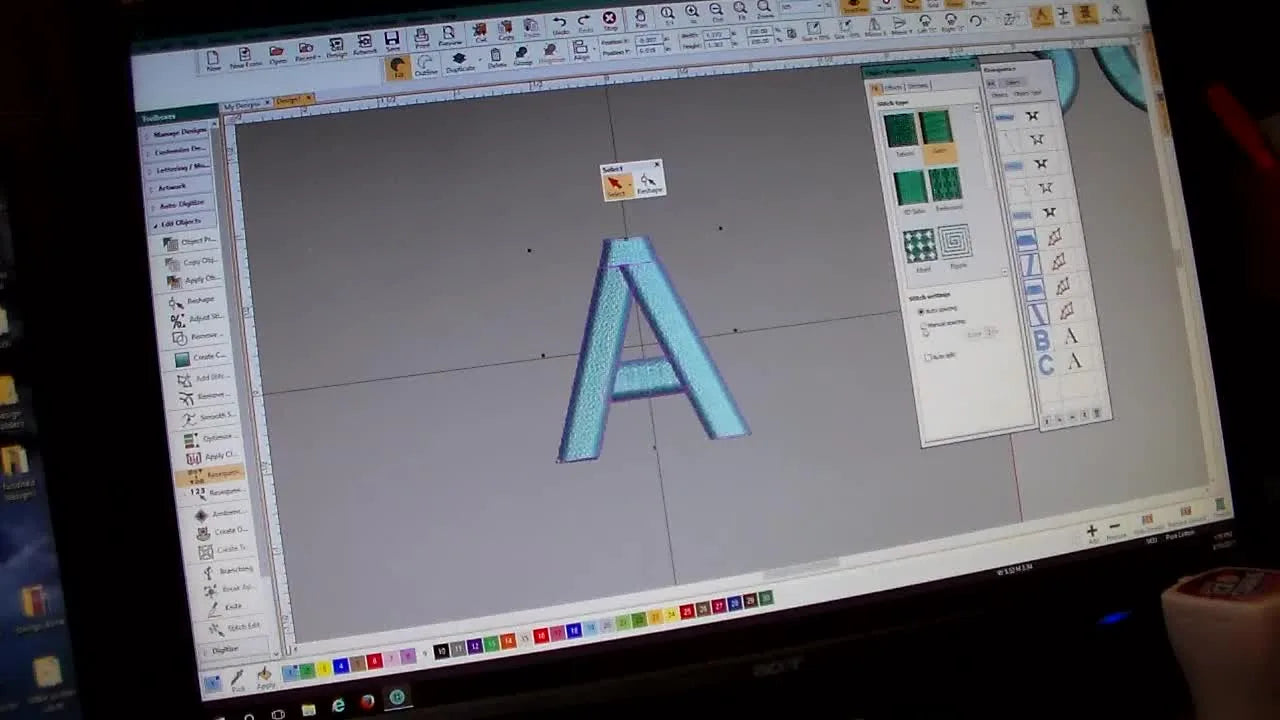Open a design file with Open icon
This screenshot has width=1280, height=720.
coord(277,53)
